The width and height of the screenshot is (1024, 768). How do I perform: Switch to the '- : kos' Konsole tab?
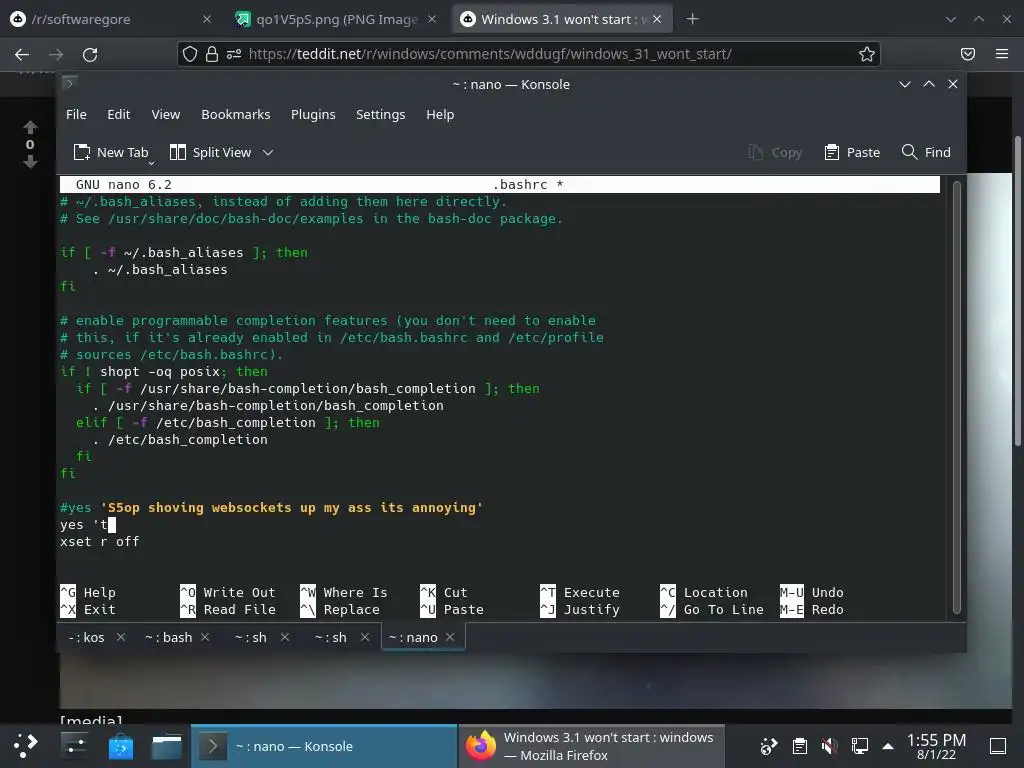(86, 637)
